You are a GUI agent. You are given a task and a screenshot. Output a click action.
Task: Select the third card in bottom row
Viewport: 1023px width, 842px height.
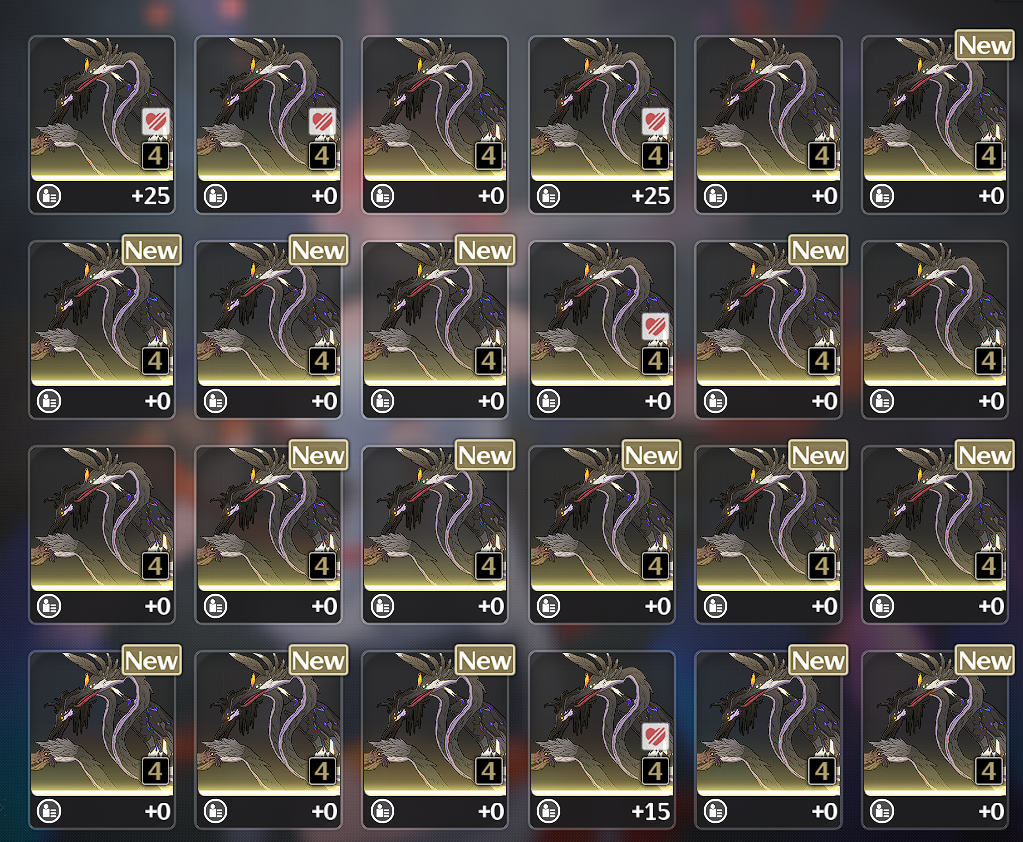pyautogui.click(x=435, y=740)
